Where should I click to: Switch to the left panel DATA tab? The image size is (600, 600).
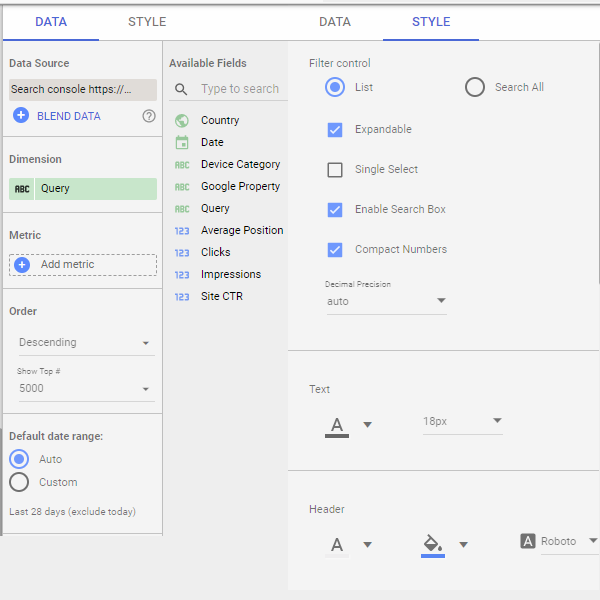(51, 22)
